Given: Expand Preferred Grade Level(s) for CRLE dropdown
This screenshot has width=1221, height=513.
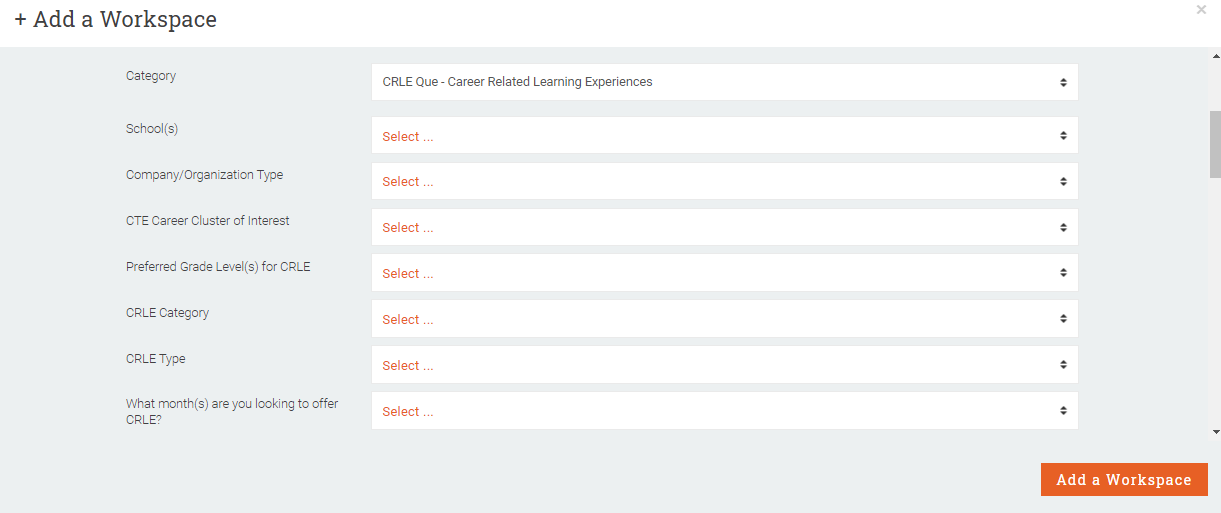Looking at the screenshot, I should 724,274.
